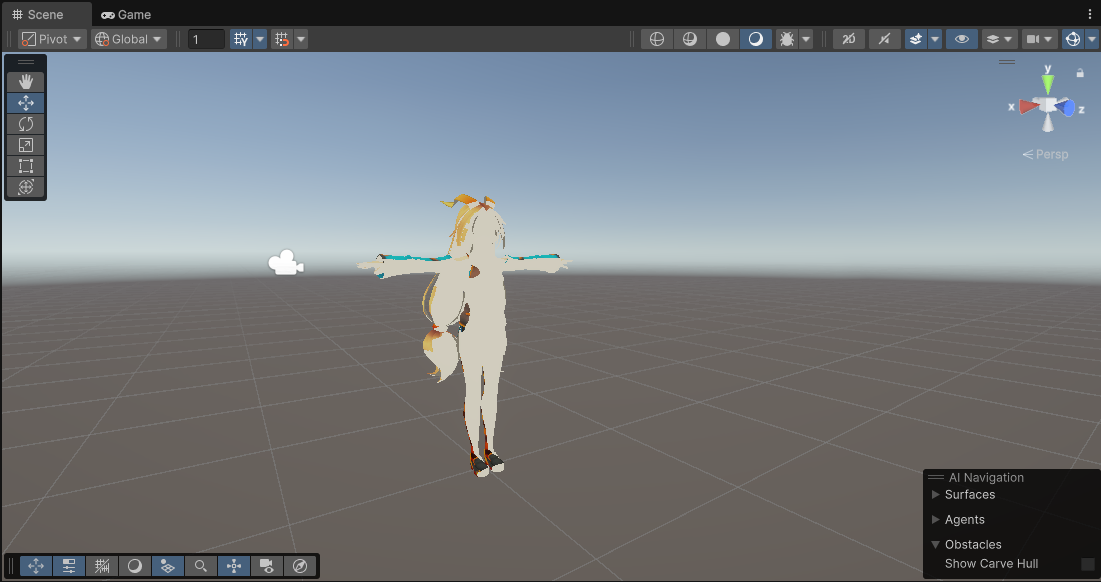Toggle Tools overlay in bottom overlay bar
Screen dimensions: 1101x582
click(36, 566)
